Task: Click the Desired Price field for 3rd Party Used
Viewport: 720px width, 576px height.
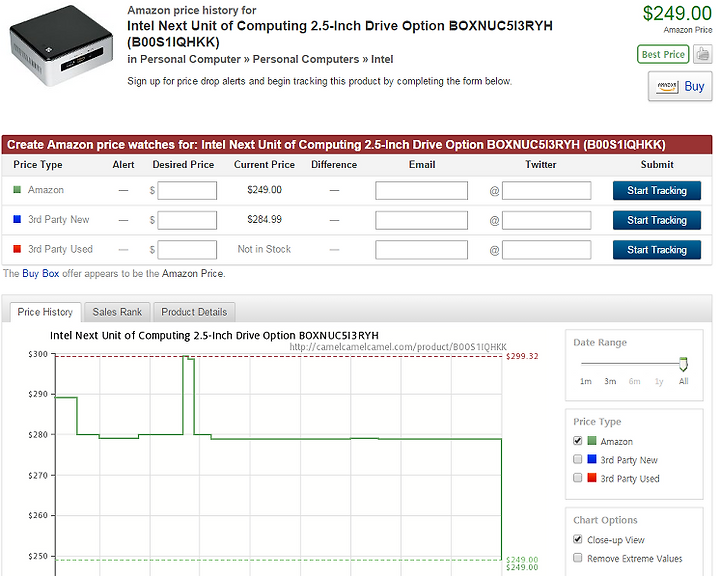Action: point(187,250)
